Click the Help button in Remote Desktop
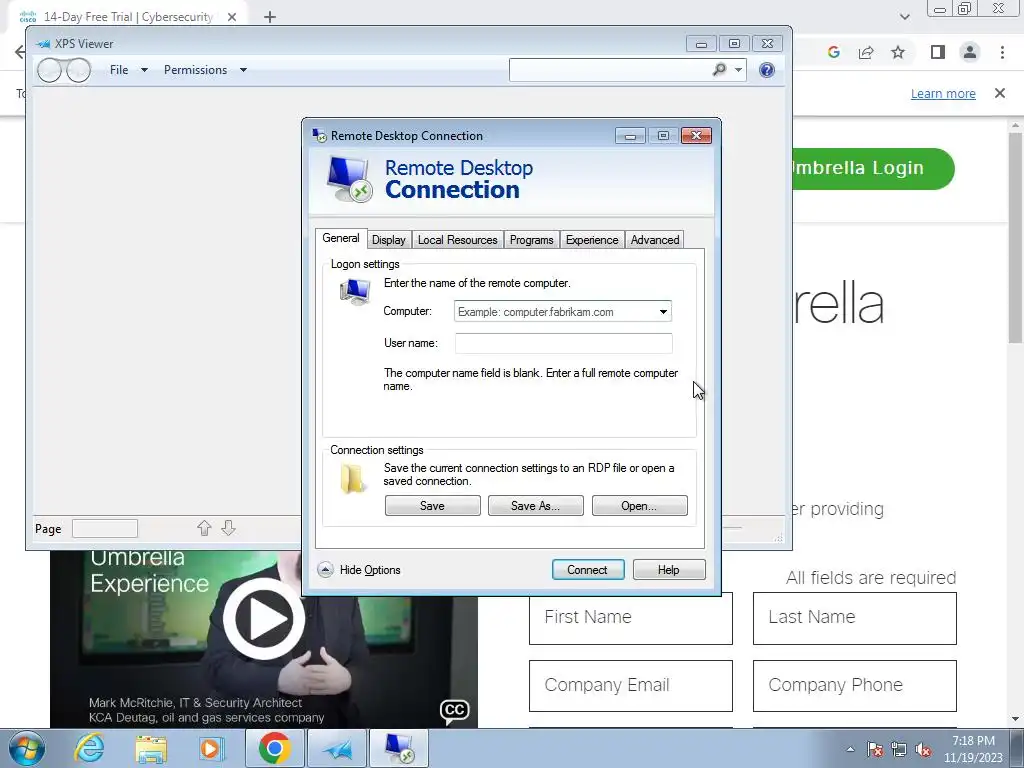The width and height of the screenshot is (1024, 768). (669, 569)
